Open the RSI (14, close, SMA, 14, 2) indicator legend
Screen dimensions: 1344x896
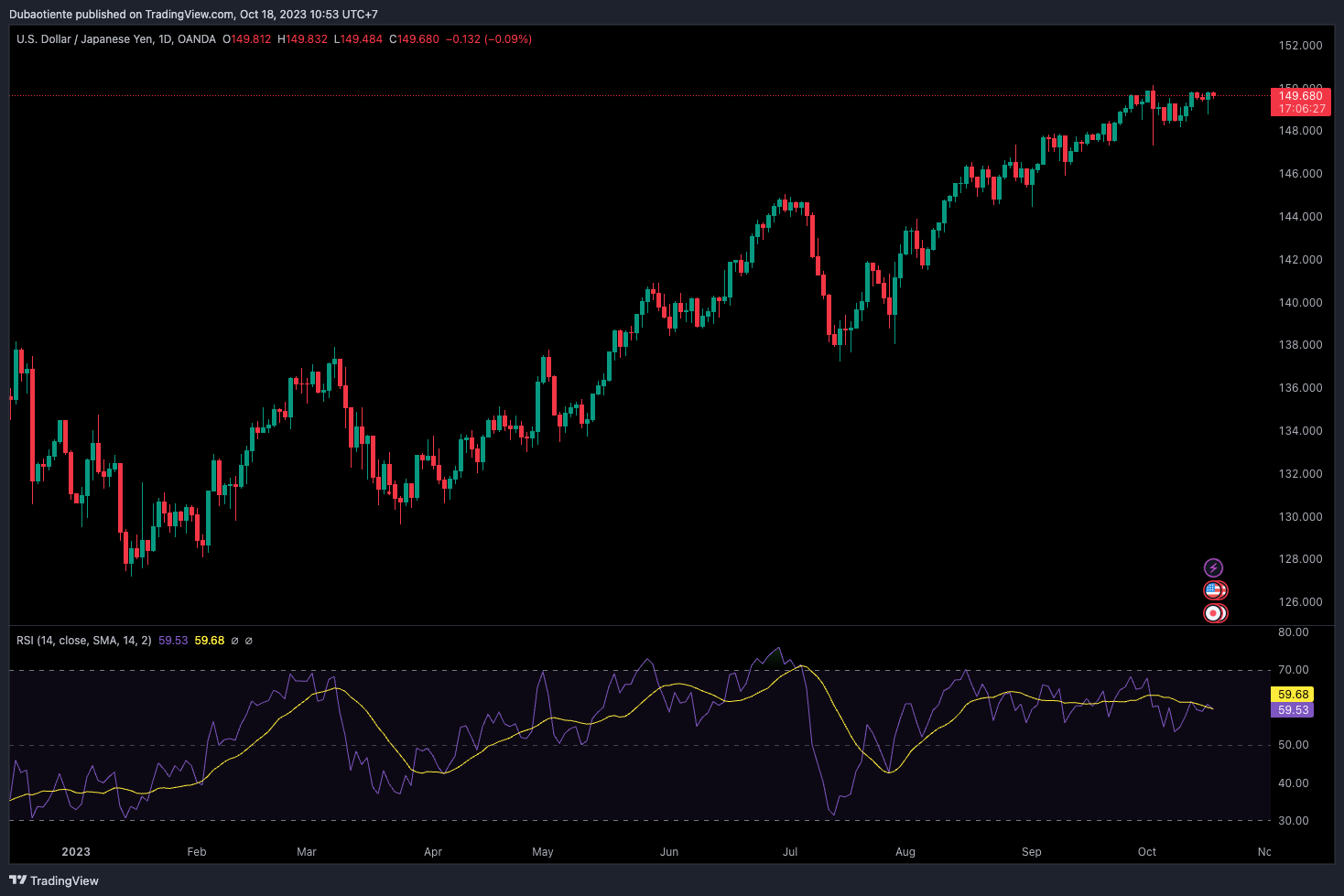[x=84, y=641]
